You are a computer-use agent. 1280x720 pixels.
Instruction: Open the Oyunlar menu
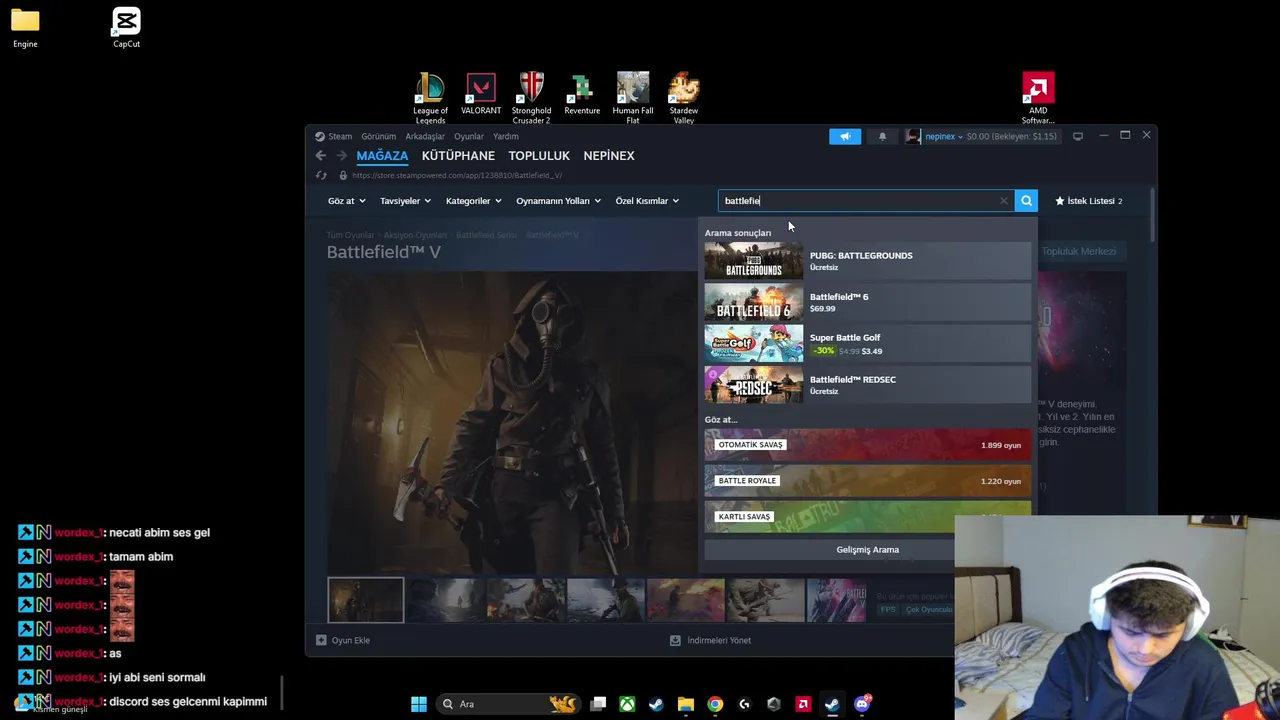point(469,136)
